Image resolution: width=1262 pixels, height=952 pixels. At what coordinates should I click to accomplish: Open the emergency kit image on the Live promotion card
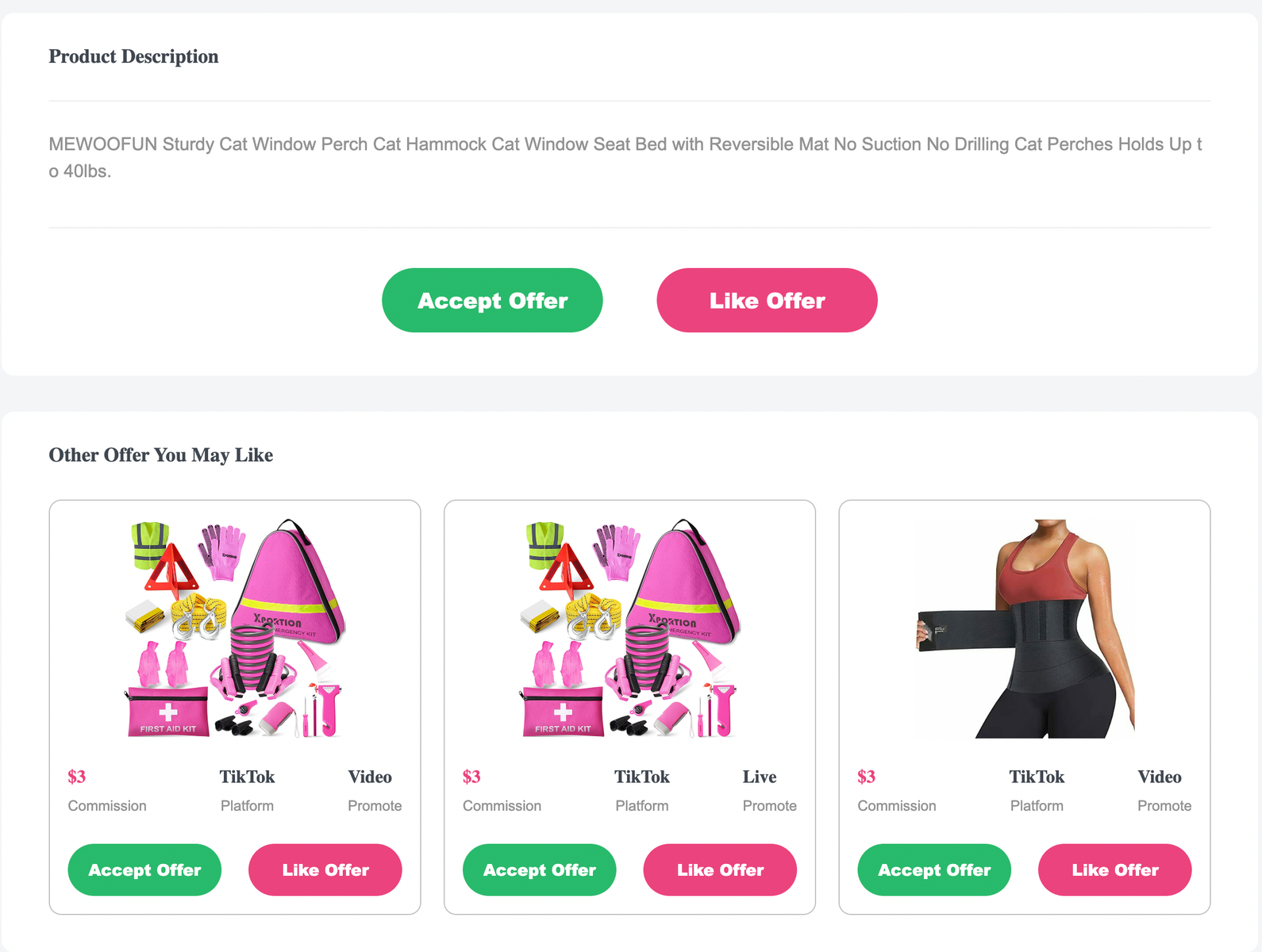pyautogui.click(x=629, y=628)
